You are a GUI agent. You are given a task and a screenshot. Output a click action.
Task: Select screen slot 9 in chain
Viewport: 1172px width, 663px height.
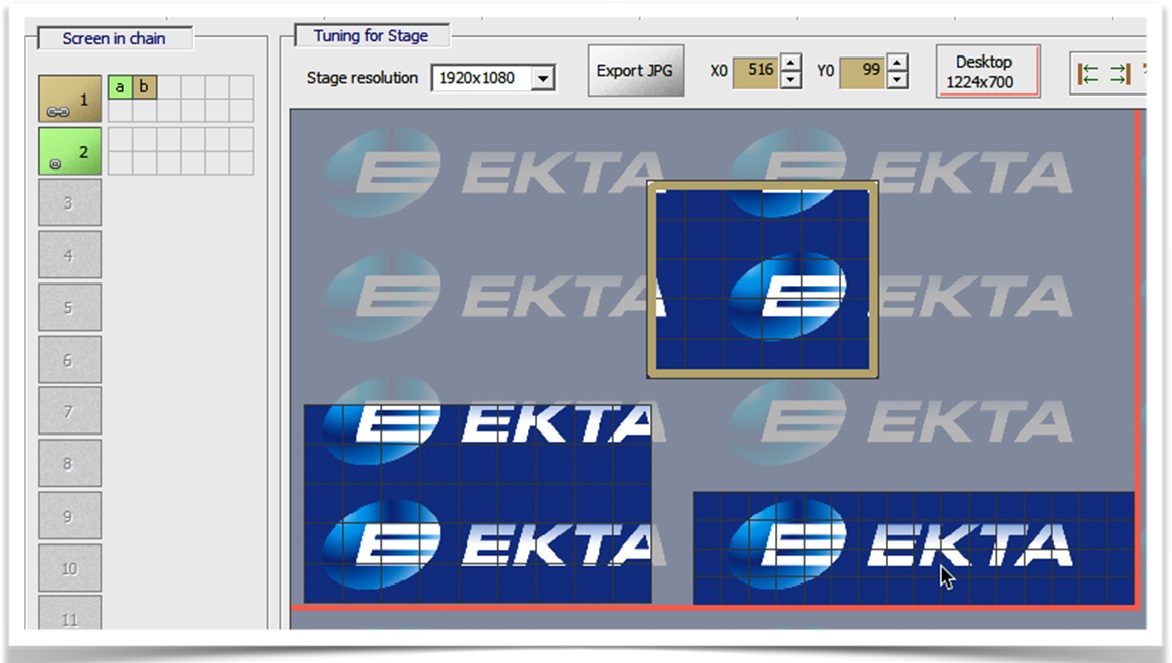[70, 516]
